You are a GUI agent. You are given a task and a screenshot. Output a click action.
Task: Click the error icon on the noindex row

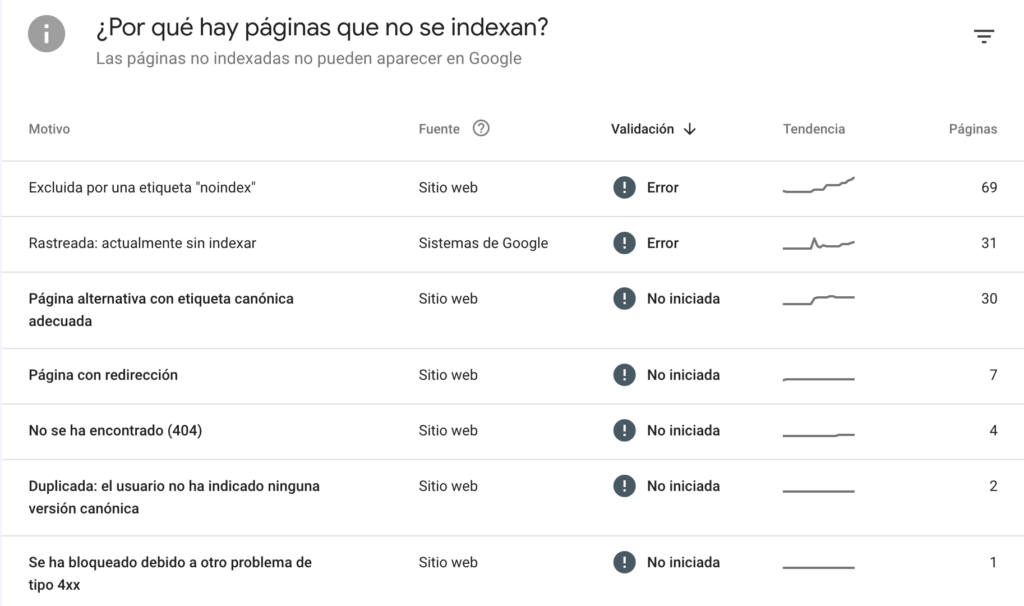click(x=625, y=187)
